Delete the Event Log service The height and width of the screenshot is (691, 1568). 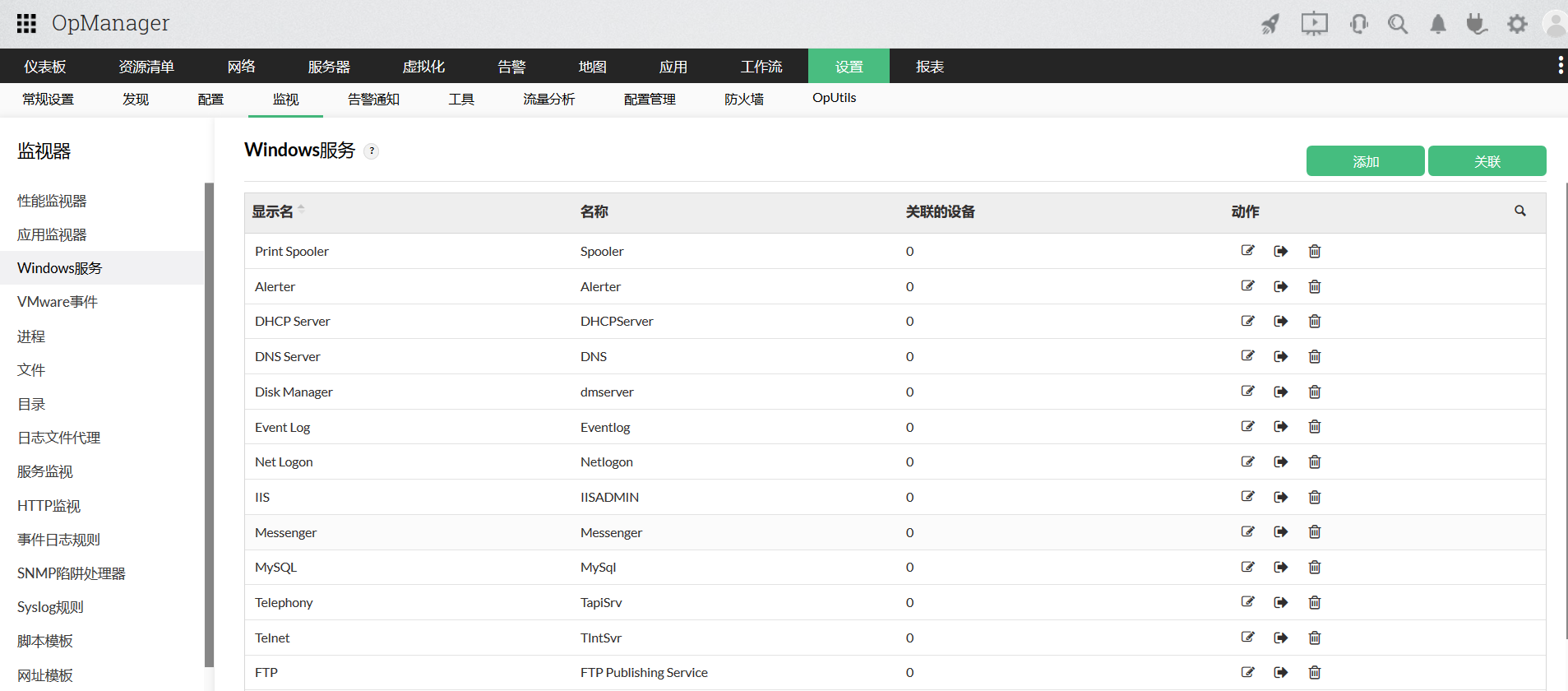pos(1315,426)
